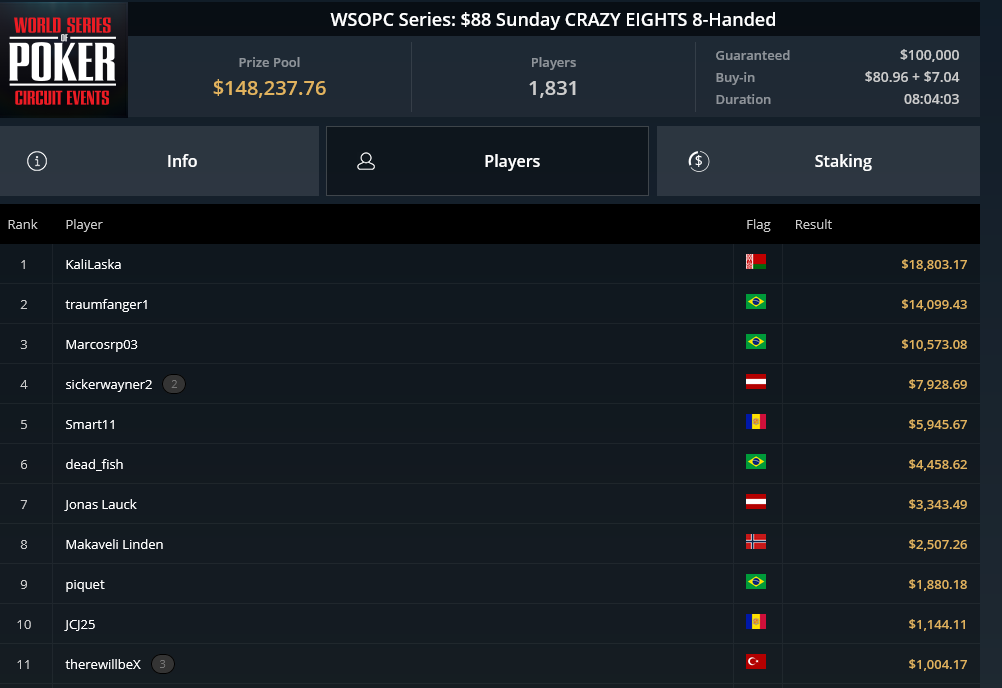Click the Info tab circle-i icon
The image size is (1002, 688).
(x=37, y=161)
